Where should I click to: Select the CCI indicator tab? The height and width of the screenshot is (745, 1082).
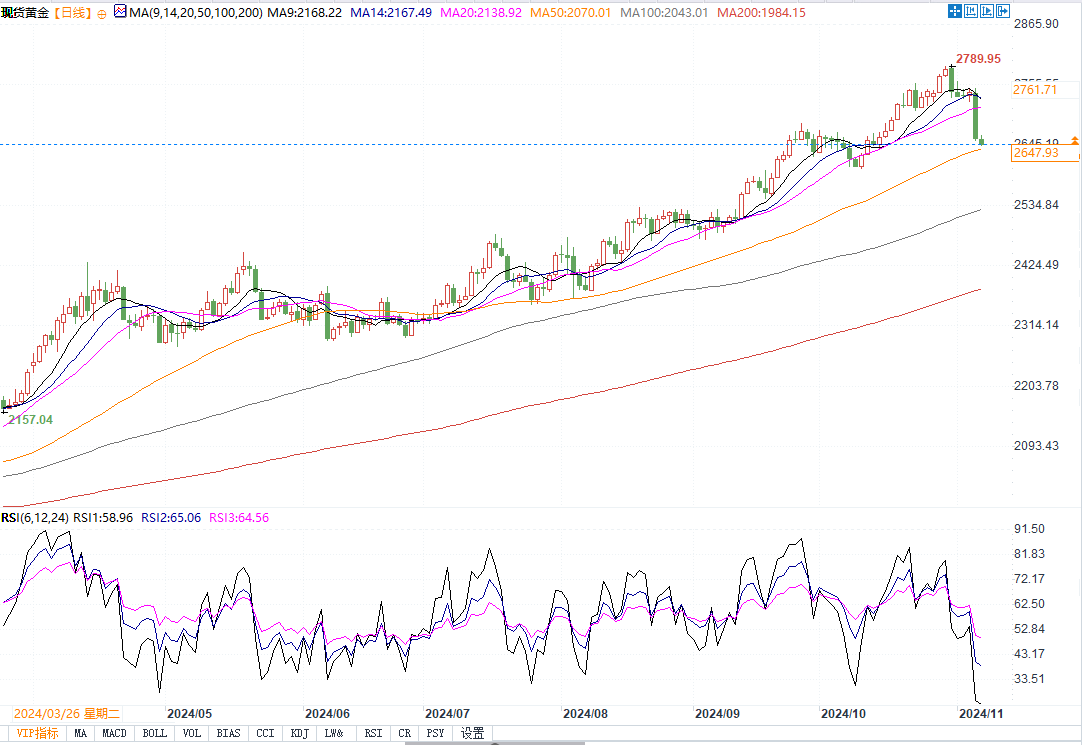(265, 733)
